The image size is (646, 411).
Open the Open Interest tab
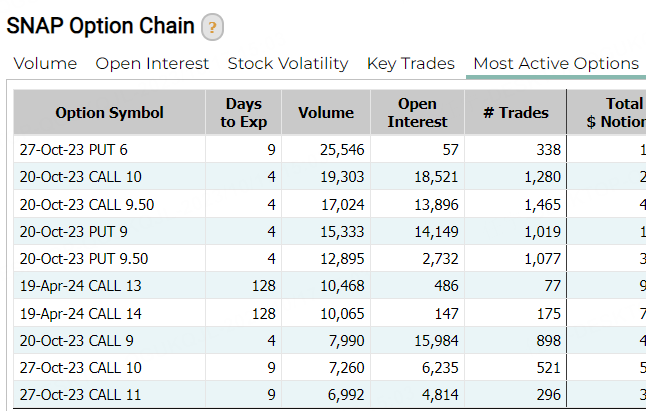(x=152, y=64)
